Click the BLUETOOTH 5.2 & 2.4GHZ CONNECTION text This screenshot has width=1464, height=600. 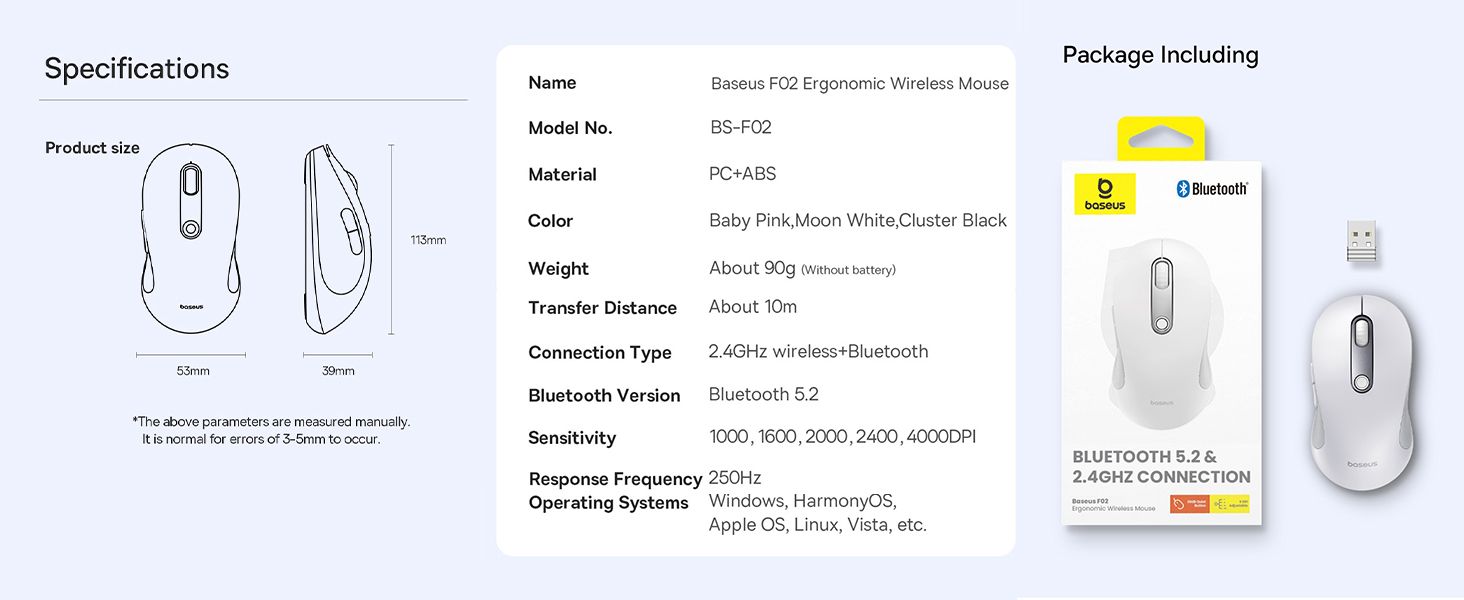[1161, 467]
